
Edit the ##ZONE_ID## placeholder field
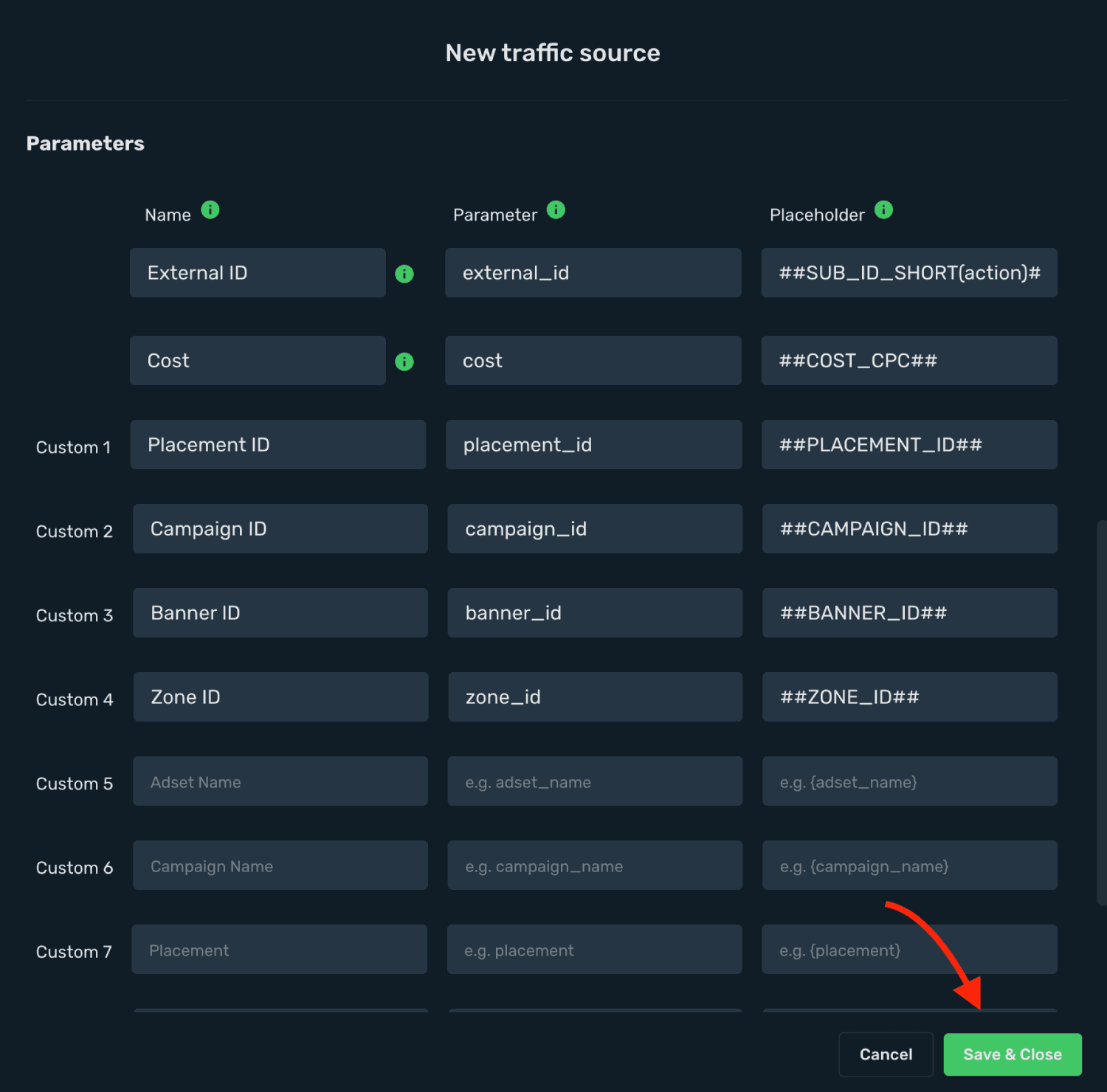[910, 697]
